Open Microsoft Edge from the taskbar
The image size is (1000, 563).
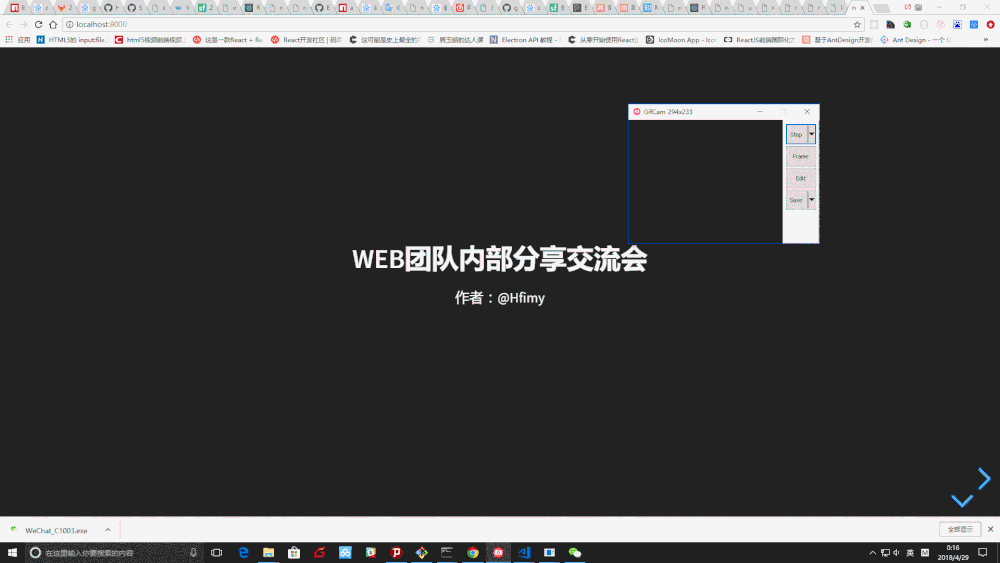(243, 552)
